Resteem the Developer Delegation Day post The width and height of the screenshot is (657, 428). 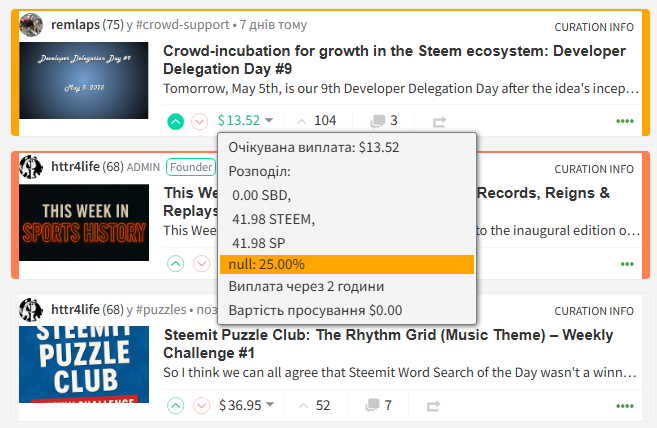click(x=439, y=122)
